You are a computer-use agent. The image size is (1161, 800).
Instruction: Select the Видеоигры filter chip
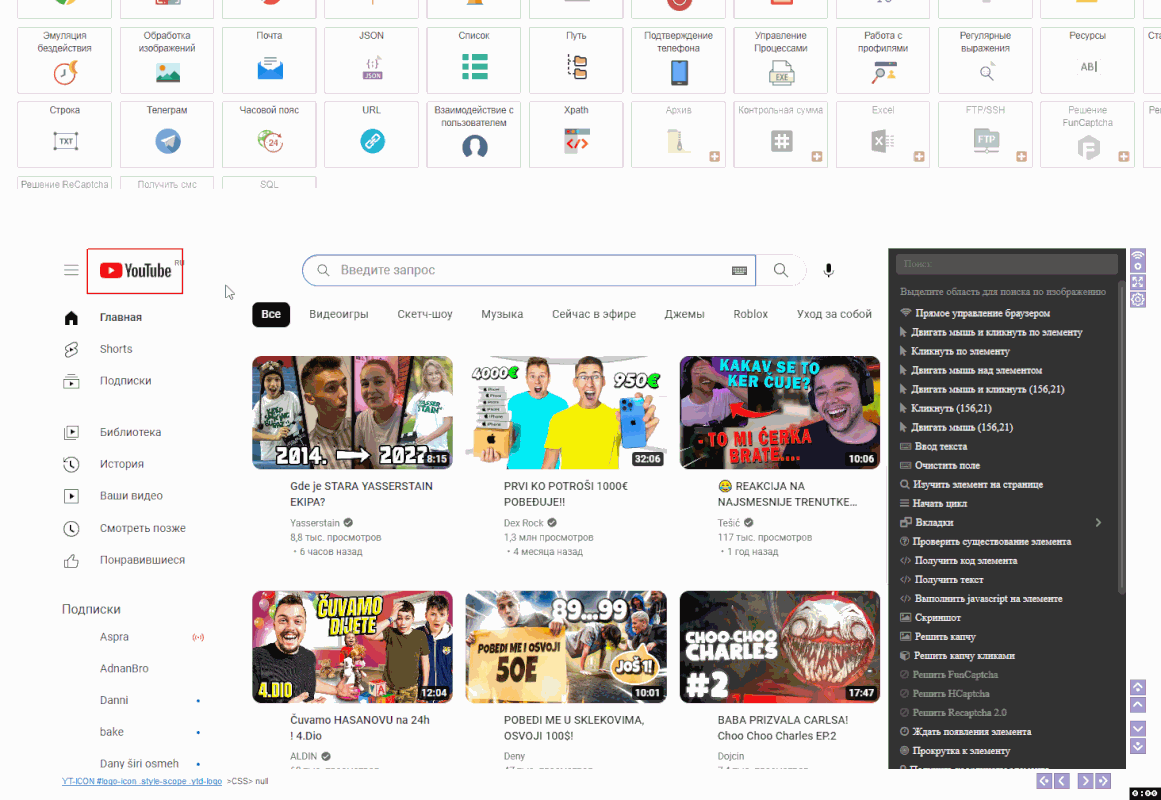338,314
